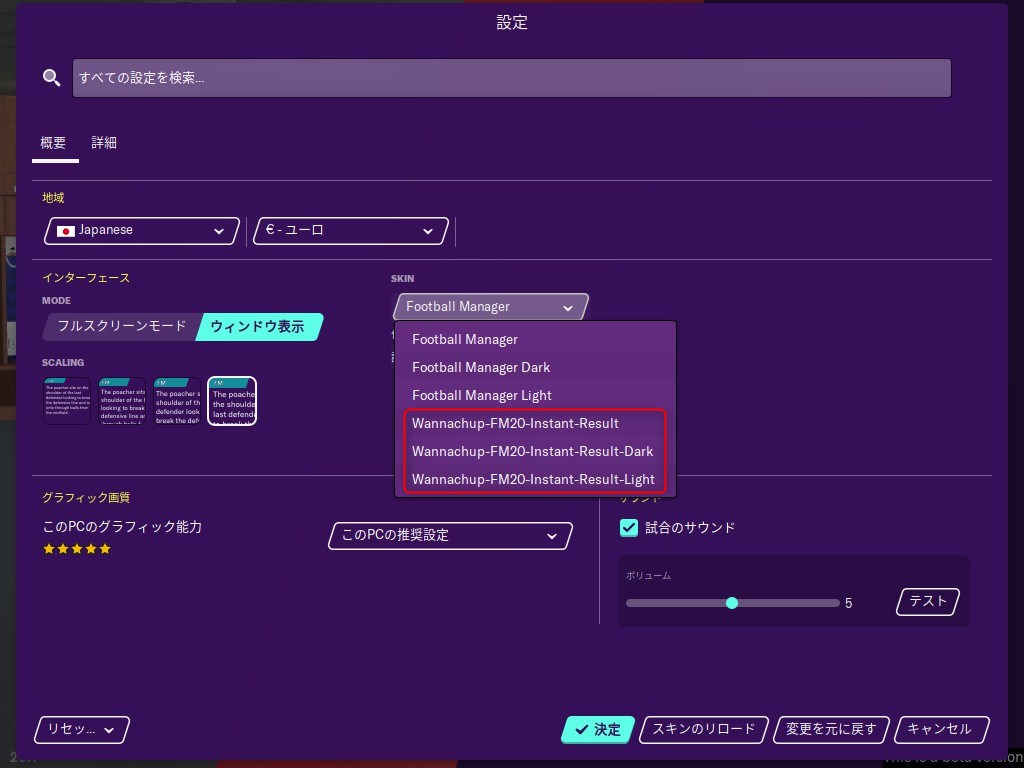Choose the largest highlighted scaling thumbnail
This screenshot has height=768, width=1024.
tap(232, 401)
